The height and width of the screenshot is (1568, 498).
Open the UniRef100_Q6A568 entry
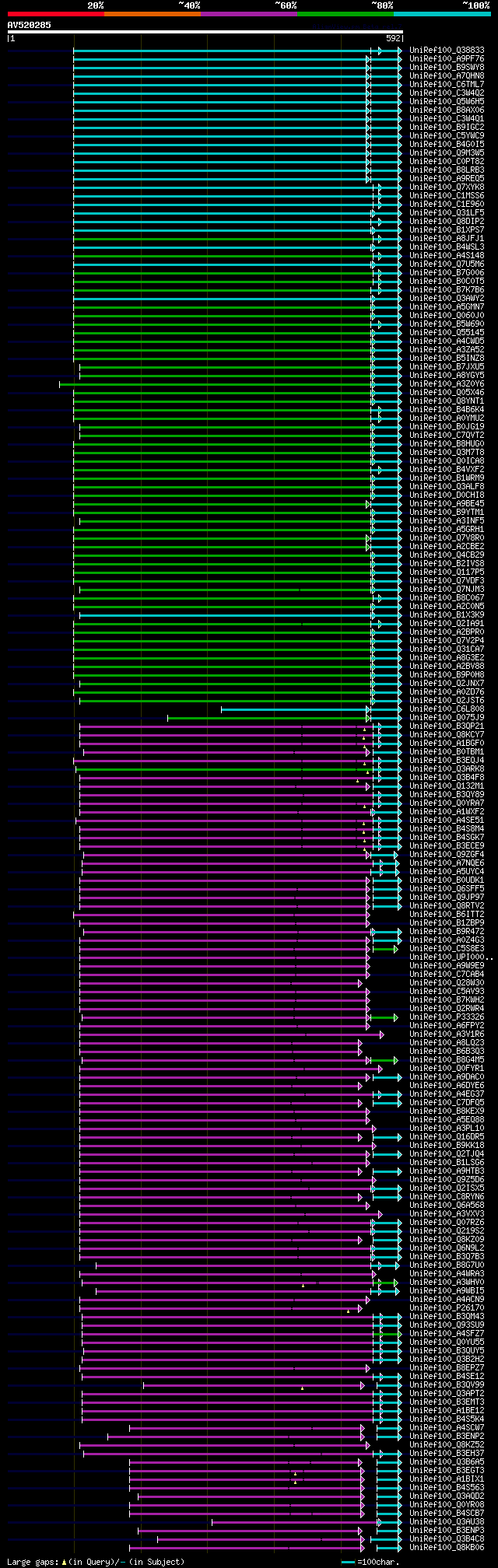click(447, 1206)
